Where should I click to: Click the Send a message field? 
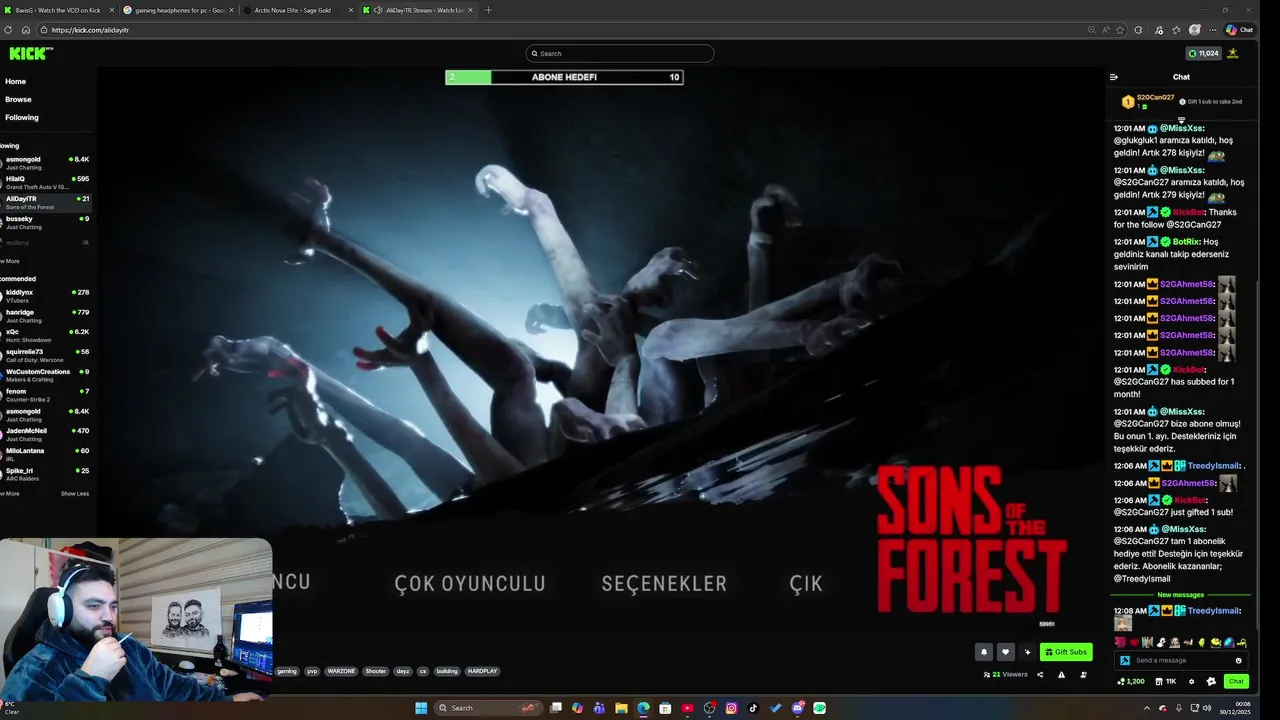click(1181, 660)
